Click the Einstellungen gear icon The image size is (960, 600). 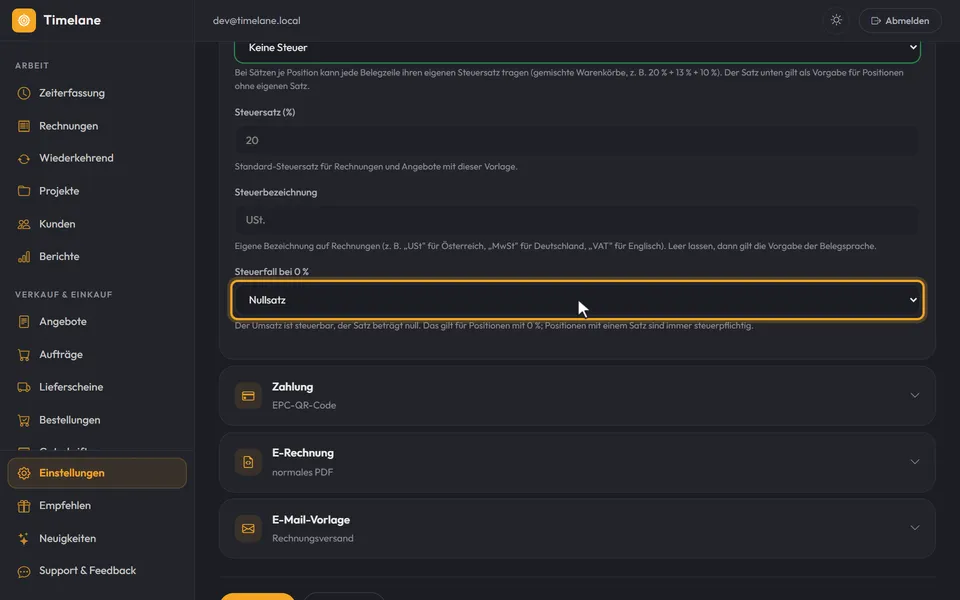pyautogui.click(x=24, y=473)
